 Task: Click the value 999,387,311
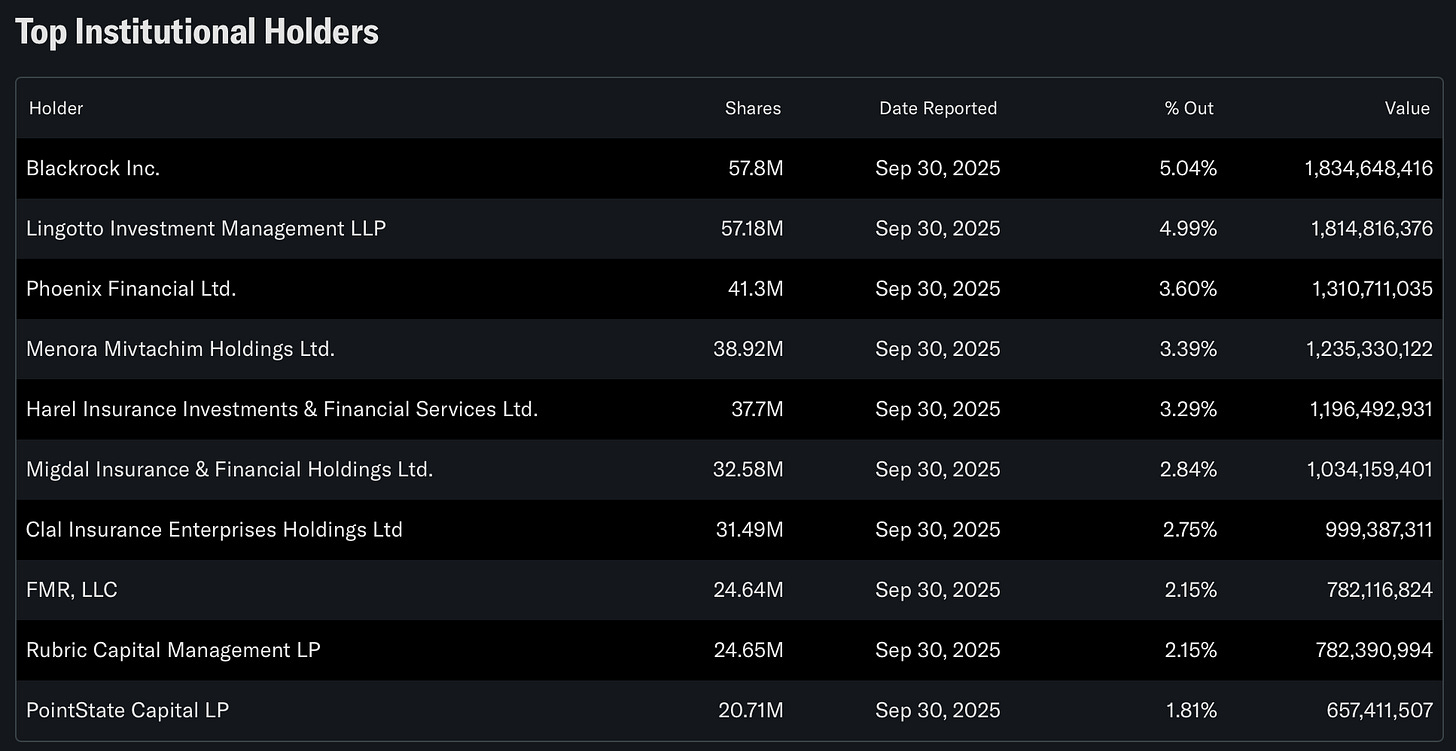pyautogui.click(x=1379, y=529)
